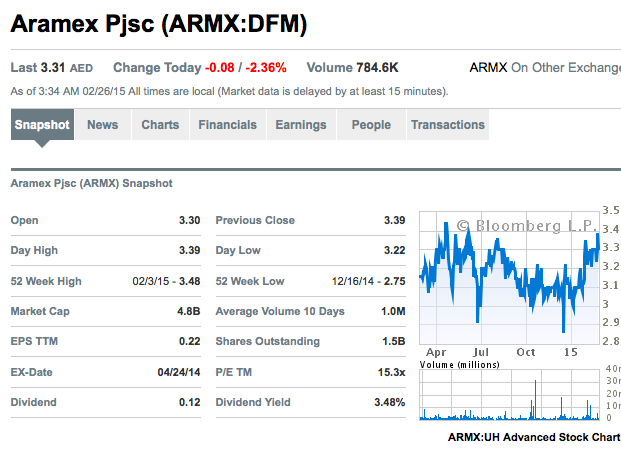The width and height of the screenshot is (621, 456).
Task: Select the Snapshot tab
Action: (42, 124)
